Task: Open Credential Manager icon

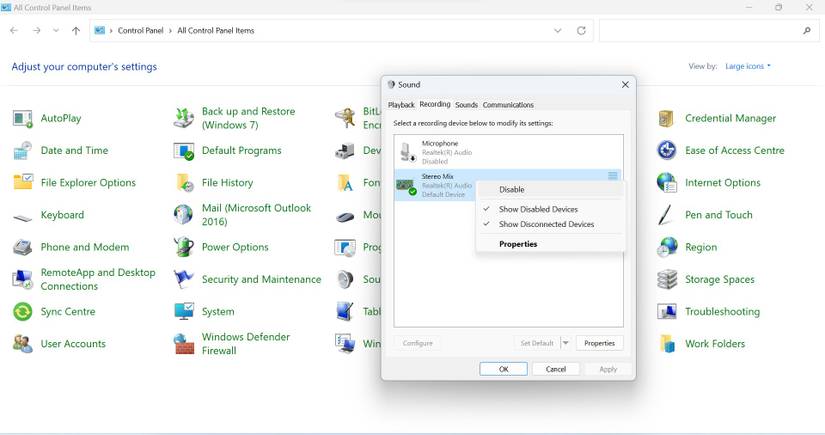Action: (667, 118)
